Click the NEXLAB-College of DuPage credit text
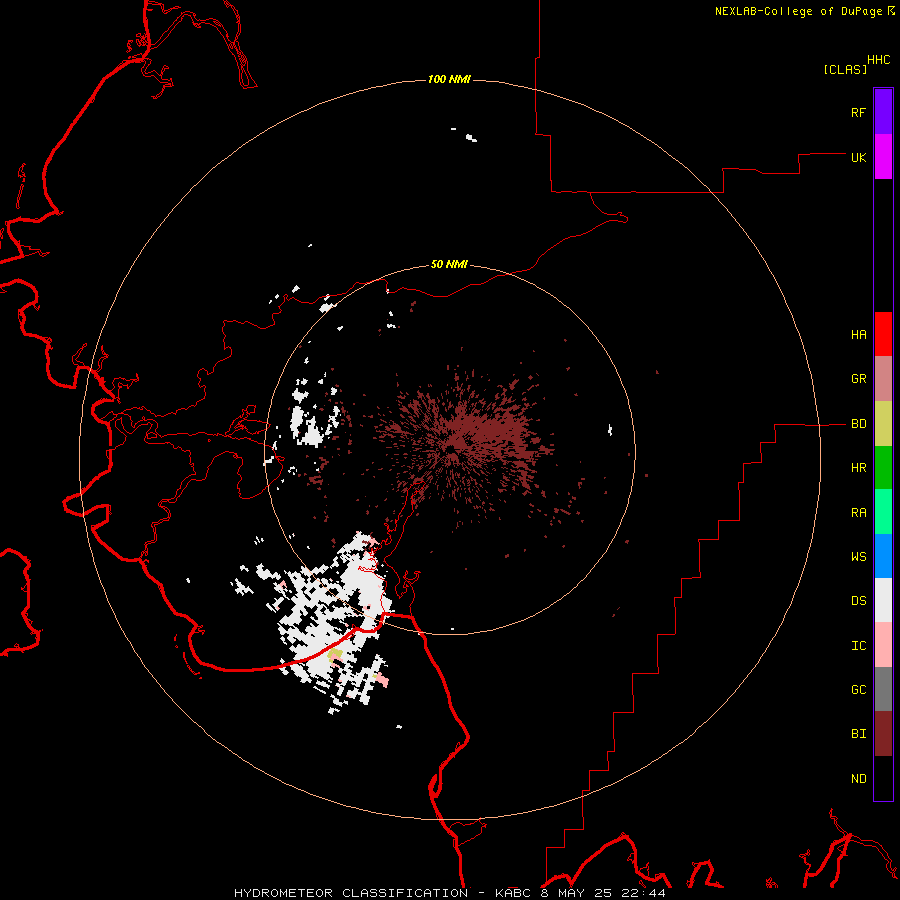 [799, 11]
